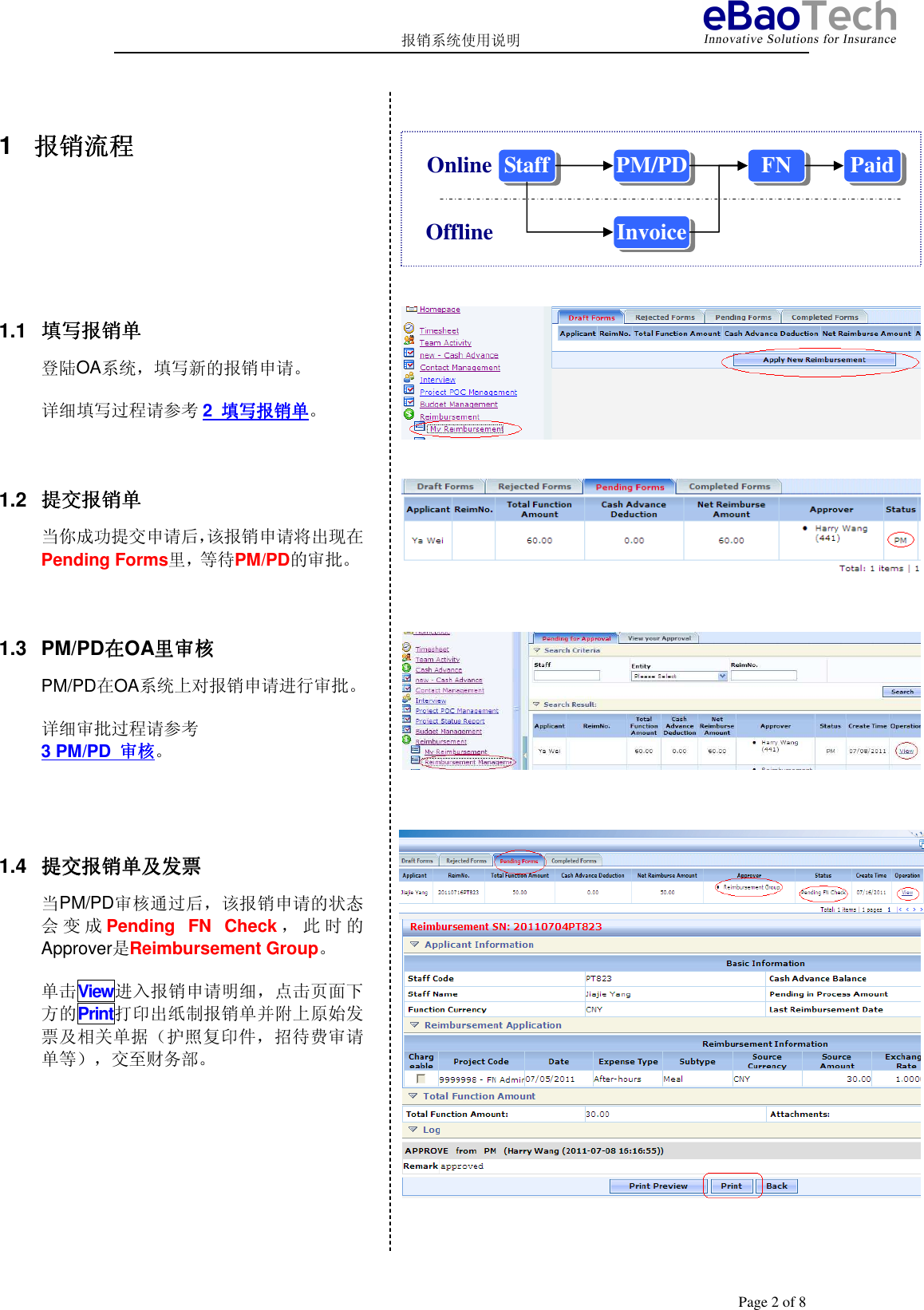Viewport: 924px width, 1310px height.
Task: Click Reimbursement Group approver in Jiajie Yang row
Action: point(751,887)
